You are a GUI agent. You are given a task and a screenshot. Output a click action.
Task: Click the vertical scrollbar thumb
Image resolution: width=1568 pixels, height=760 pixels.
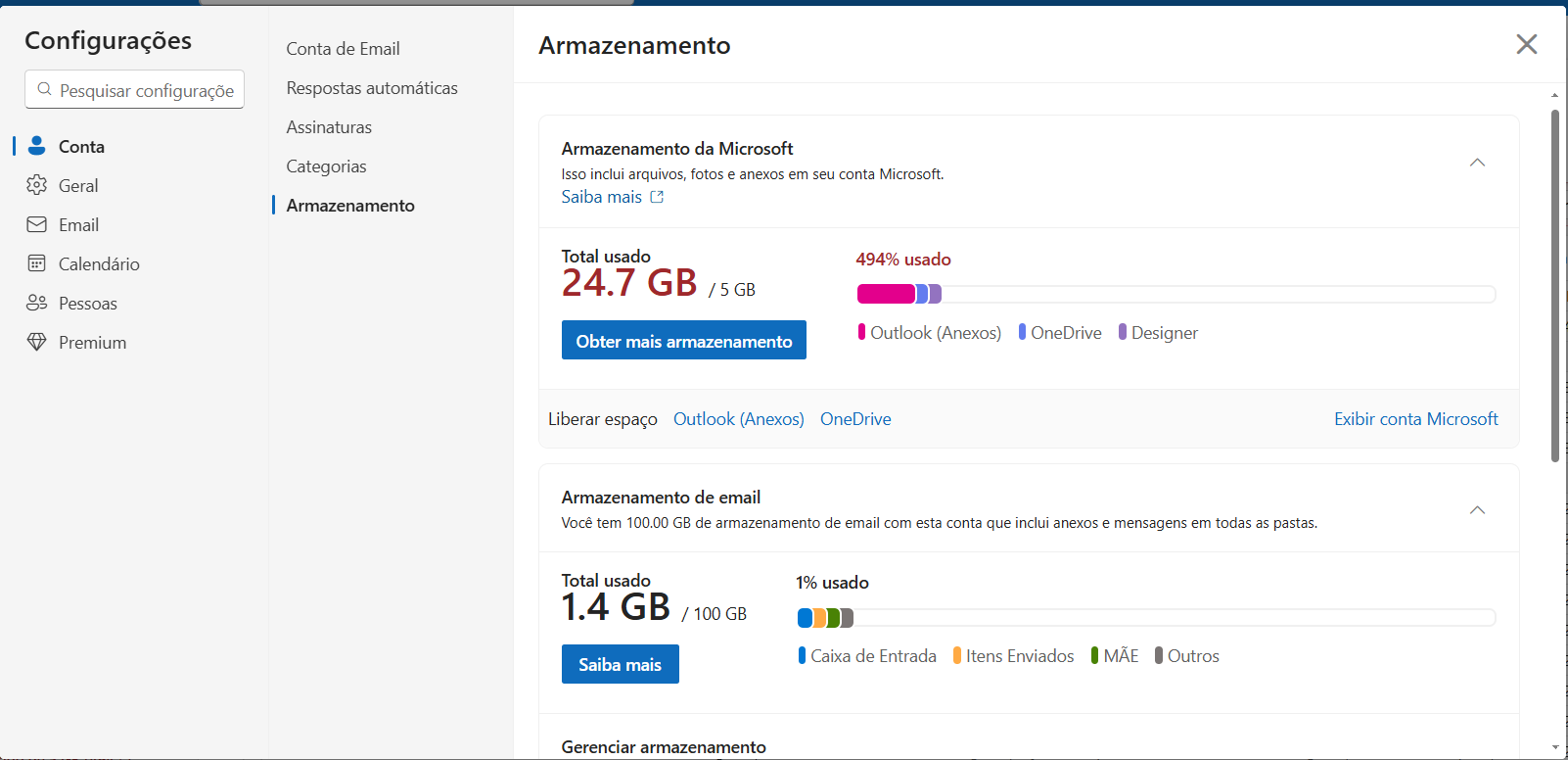(1554, 285)
